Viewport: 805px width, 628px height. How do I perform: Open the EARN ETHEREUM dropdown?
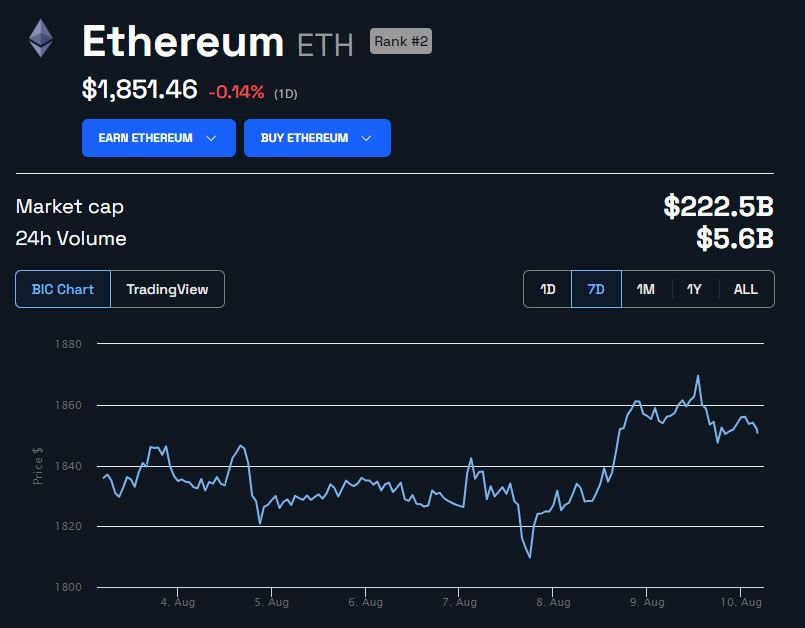158,137
